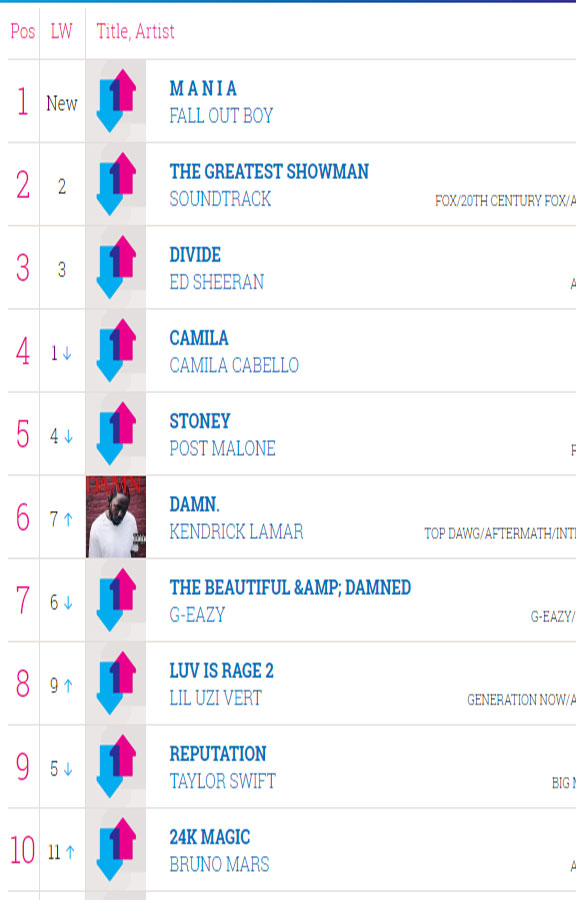Open the BRUNO MARS artist link
576x900 pixels.
pos(219,865)
